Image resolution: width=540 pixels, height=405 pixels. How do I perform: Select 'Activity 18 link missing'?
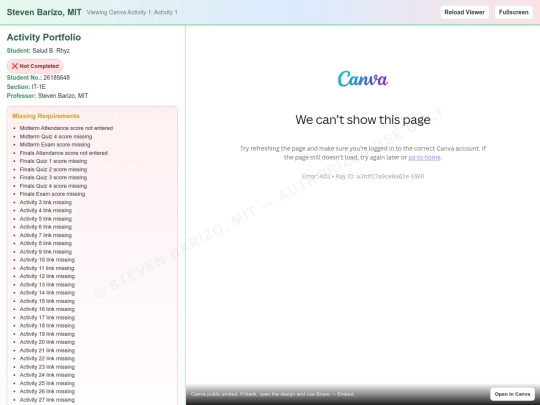(47, 326)
